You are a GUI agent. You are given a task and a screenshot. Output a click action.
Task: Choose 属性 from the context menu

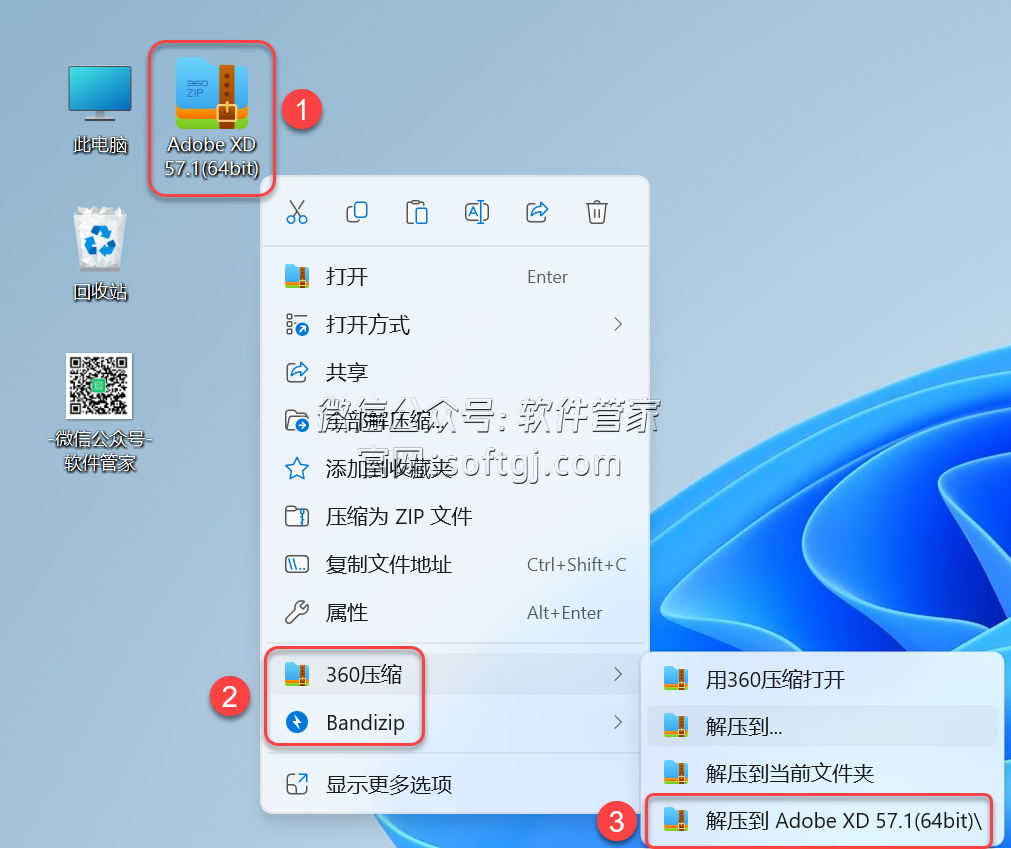pos(455,612)
